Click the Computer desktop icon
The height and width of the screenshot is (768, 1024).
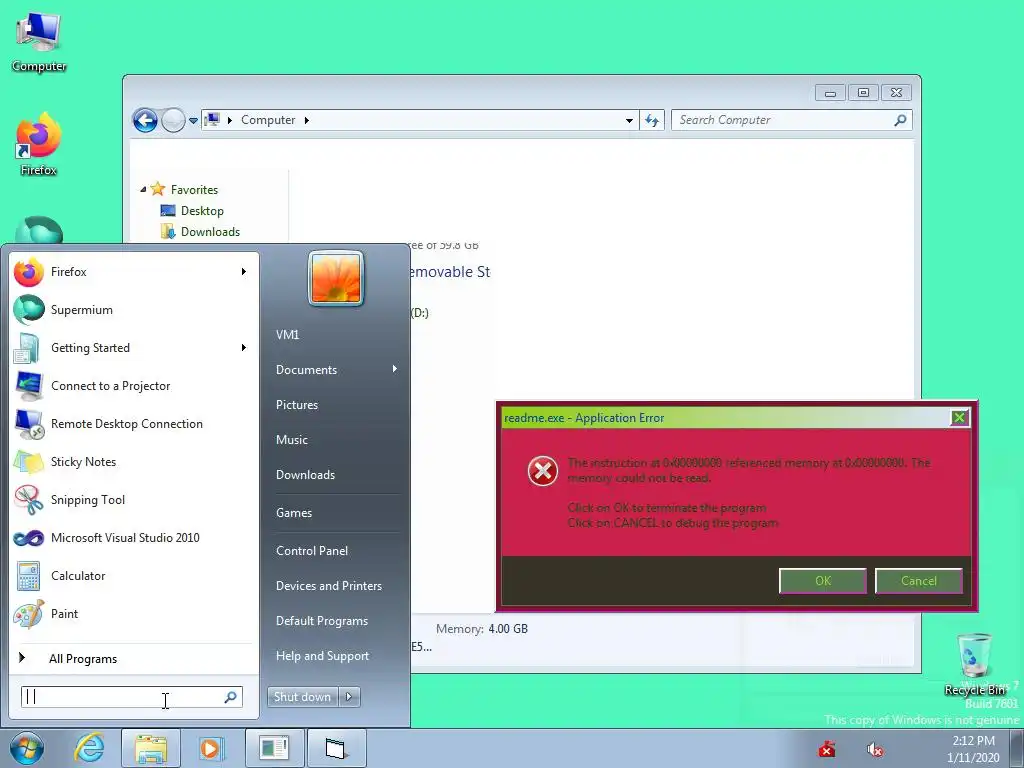39,40
